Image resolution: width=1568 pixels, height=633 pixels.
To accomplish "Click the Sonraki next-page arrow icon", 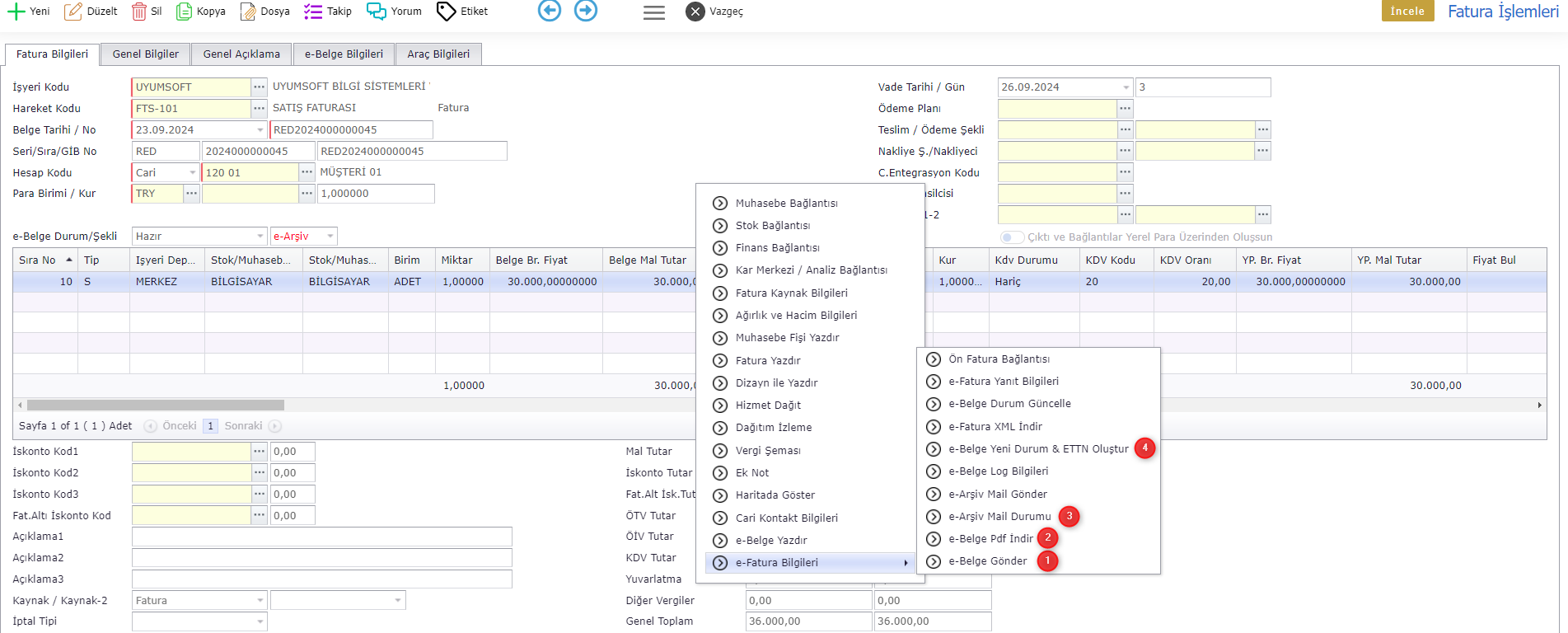I will (x=275, y=426).
